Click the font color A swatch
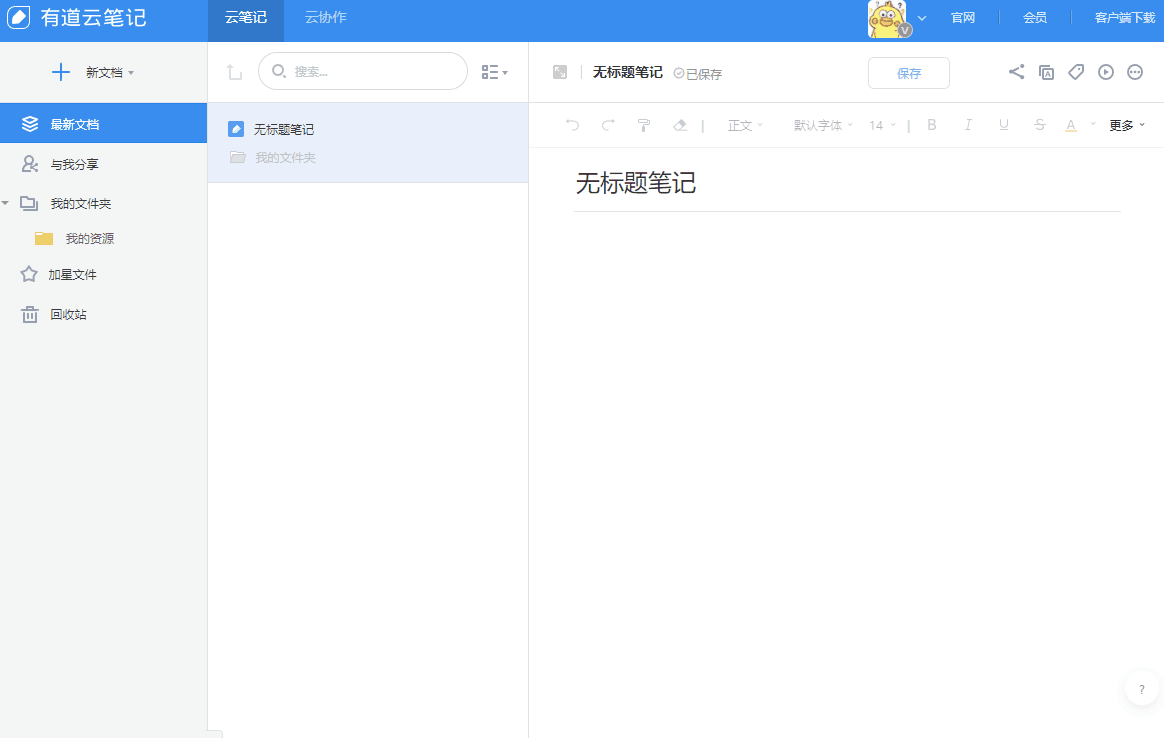The width and height of the screenshot is (1164, 738). pos(1070,125)
